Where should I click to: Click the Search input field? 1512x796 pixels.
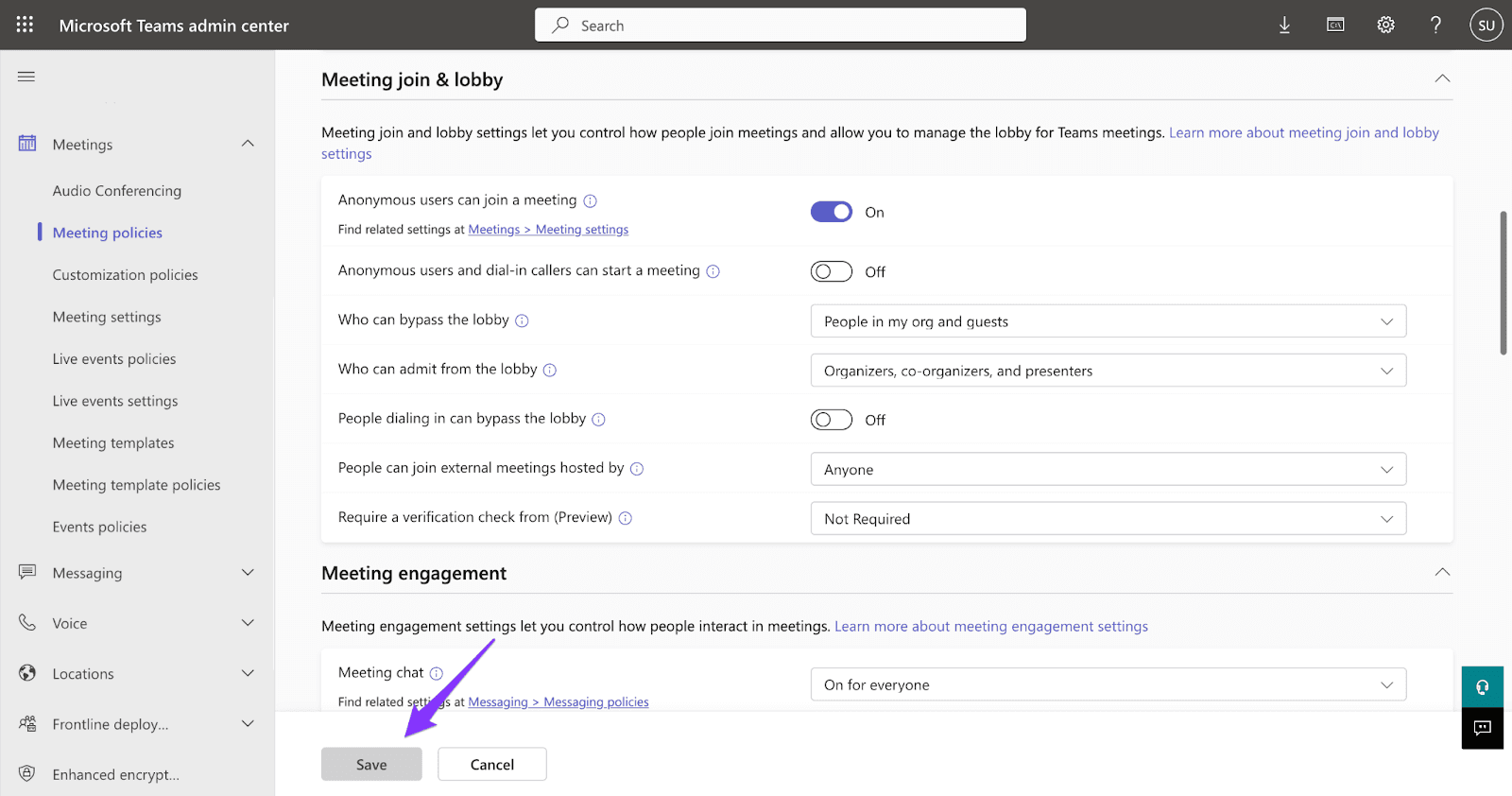[781, 25]
